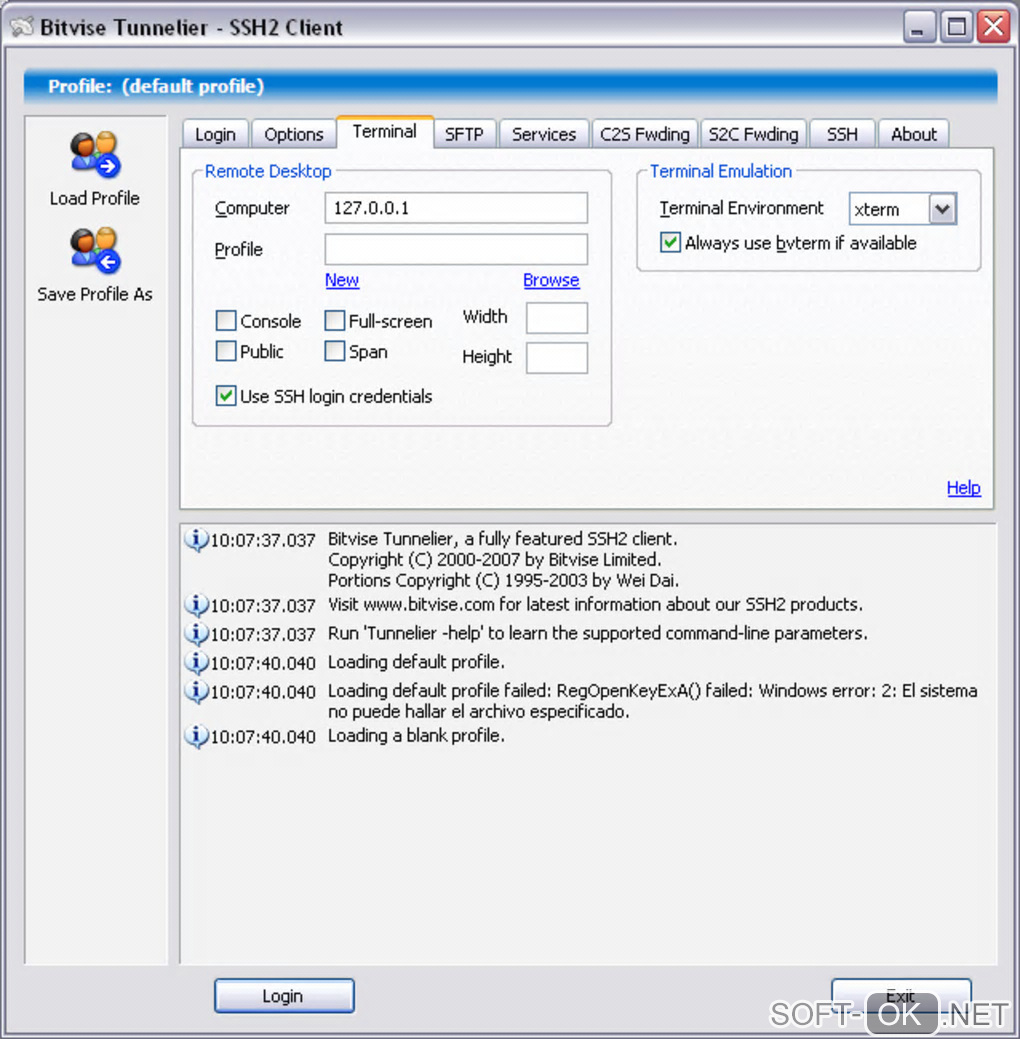Open the Help link
This screenshot has width=1020, height=1039.
[964, 488]
